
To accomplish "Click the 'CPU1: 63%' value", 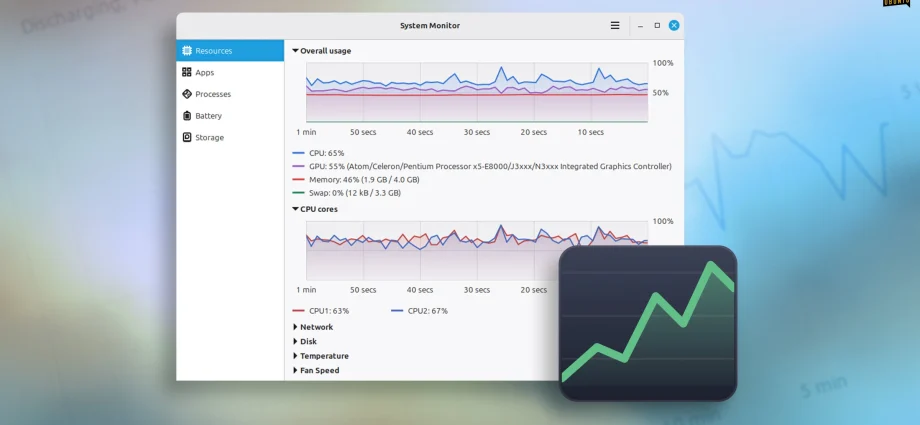I will (329, 311).
